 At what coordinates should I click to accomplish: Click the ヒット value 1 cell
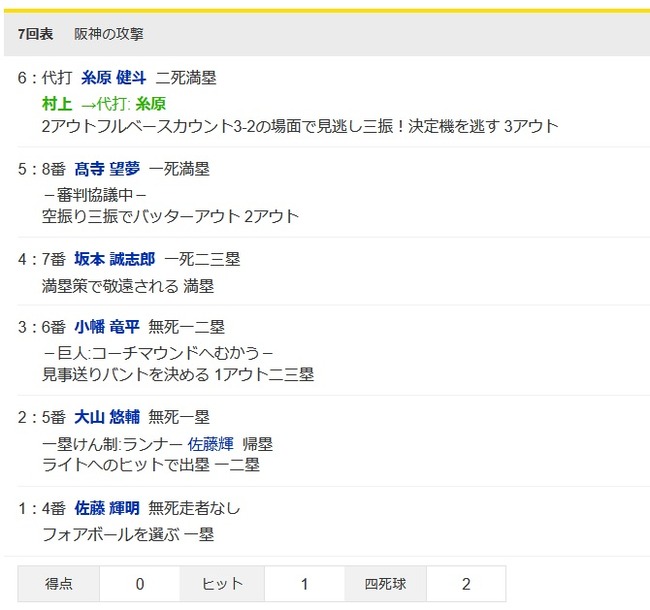pos(304,584)
